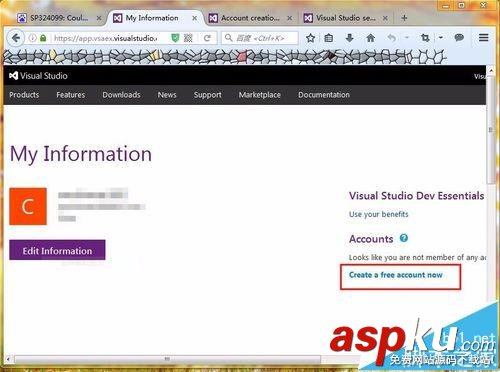Click the site information icon in the address bar
The image size is (500, 372).
(32, 38)
